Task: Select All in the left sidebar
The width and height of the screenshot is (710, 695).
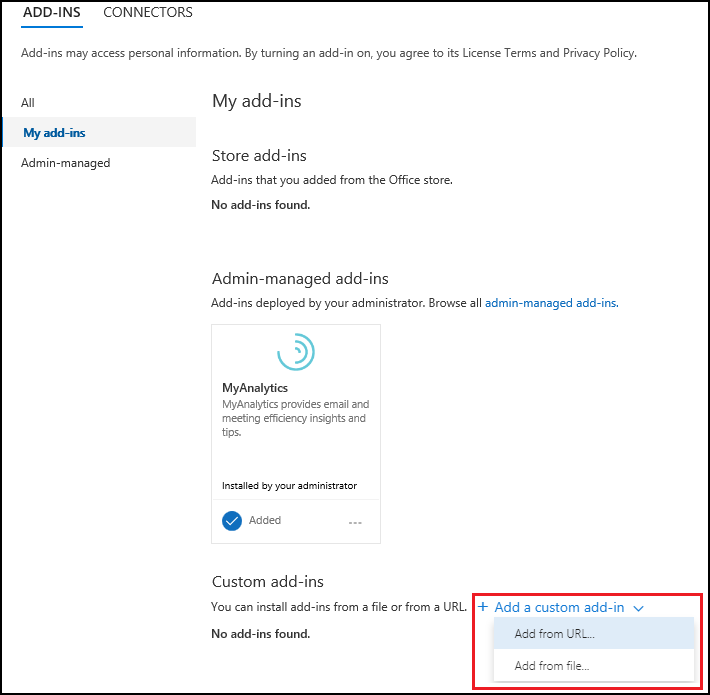Action: [28, 103]
